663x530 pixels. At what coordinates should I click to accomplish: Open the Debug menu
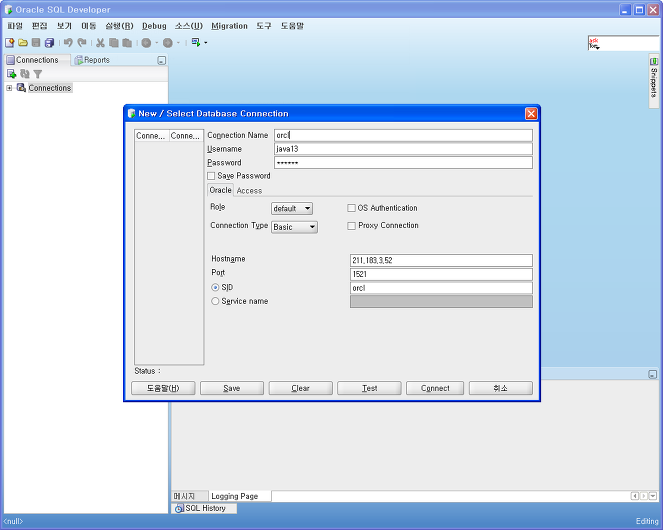154,26
